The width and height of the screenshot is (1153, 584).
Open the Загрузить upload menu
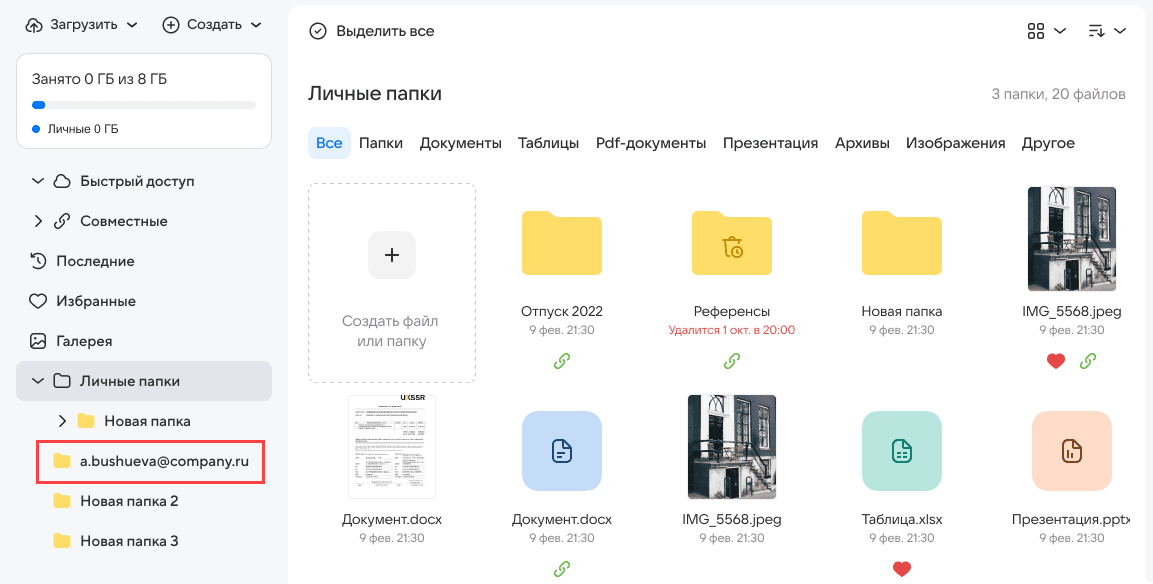click(82, 24)
